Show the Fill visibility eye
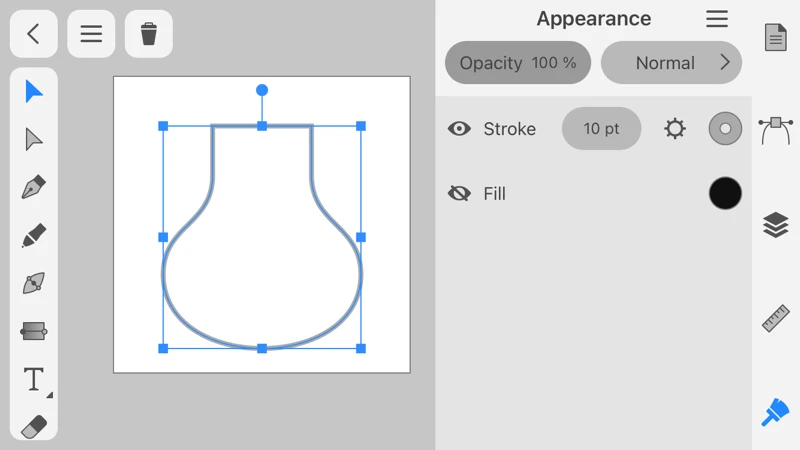800x450 pixels. 459,194
